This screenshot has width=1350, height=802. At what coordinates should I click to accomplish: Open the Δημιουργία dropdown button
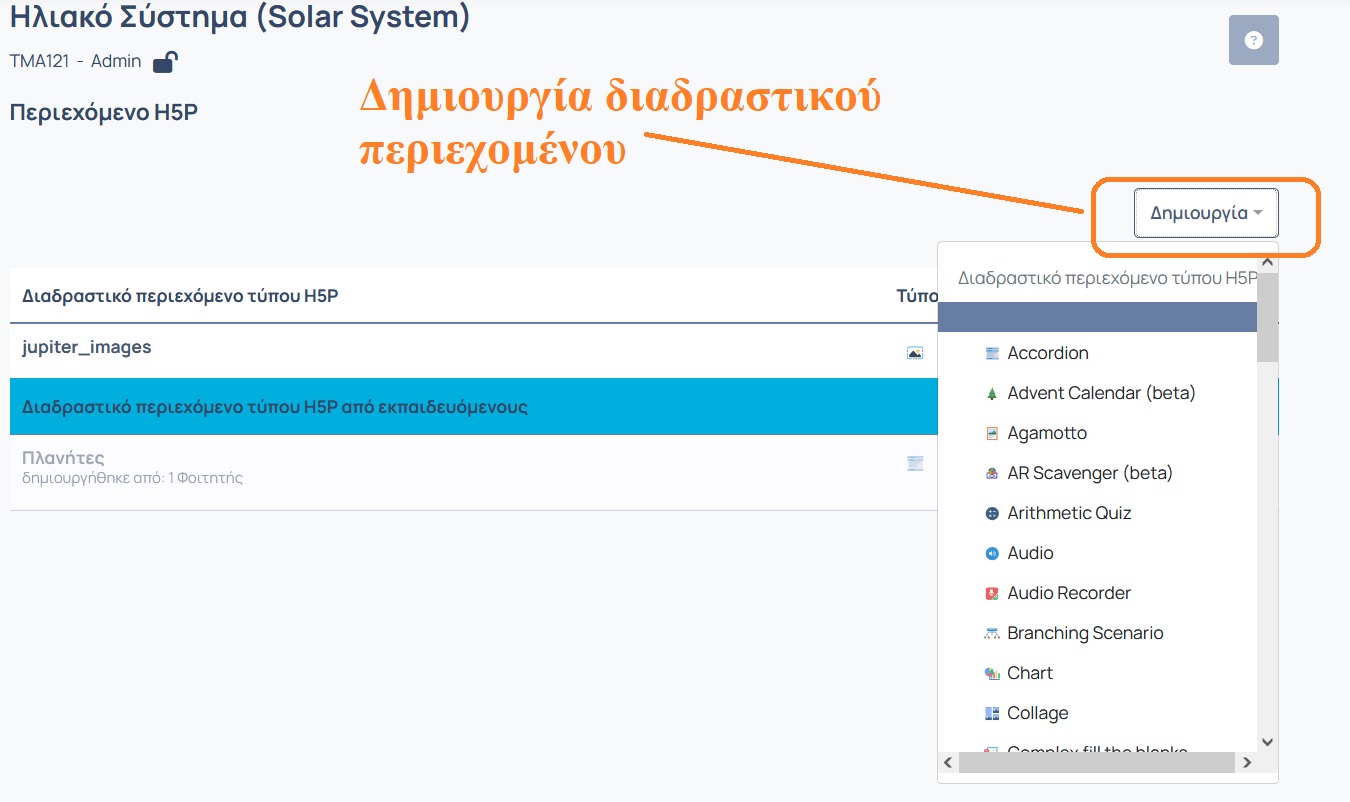coord(1206,213)
